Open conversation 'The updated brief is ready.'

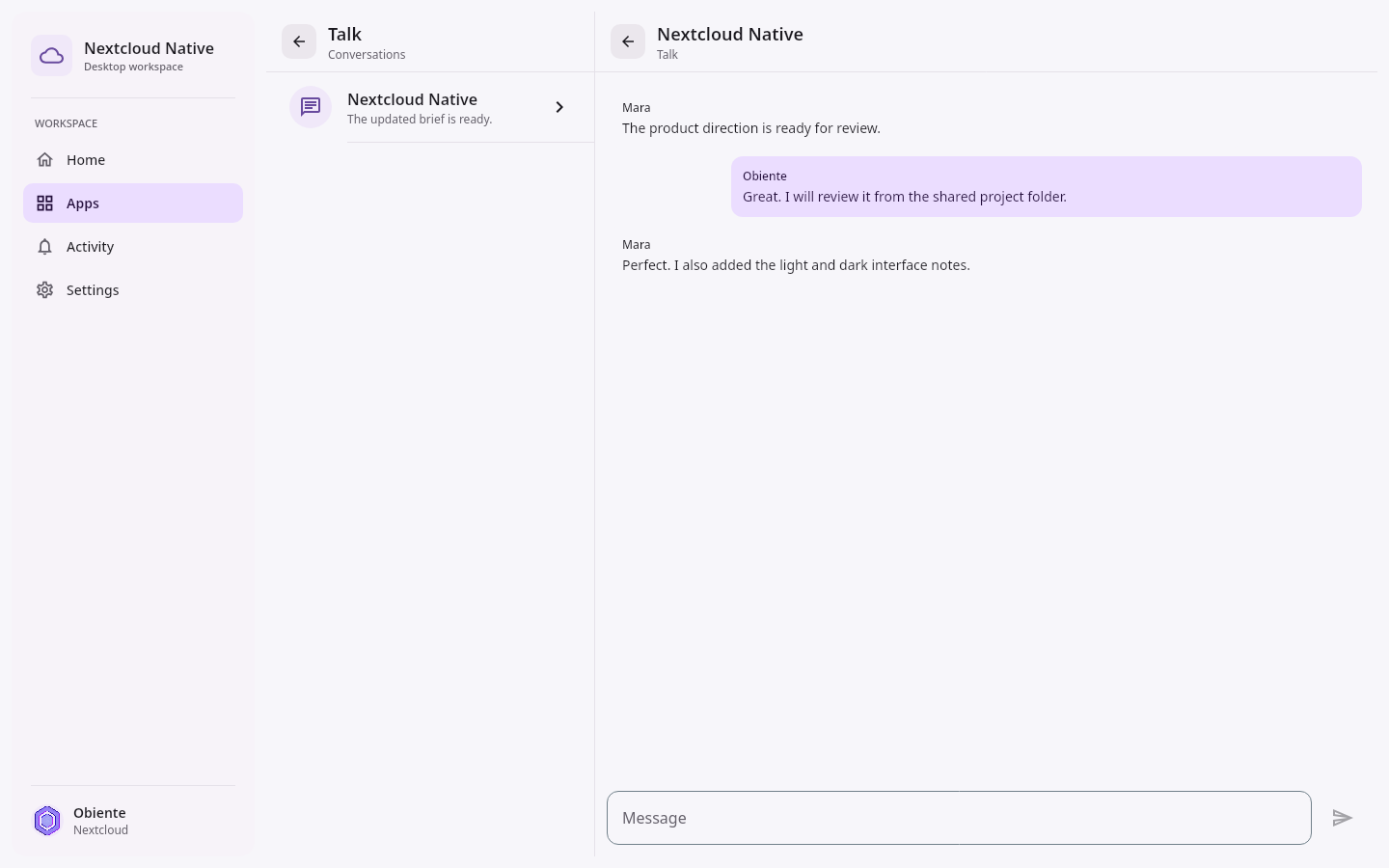[430, 107]
